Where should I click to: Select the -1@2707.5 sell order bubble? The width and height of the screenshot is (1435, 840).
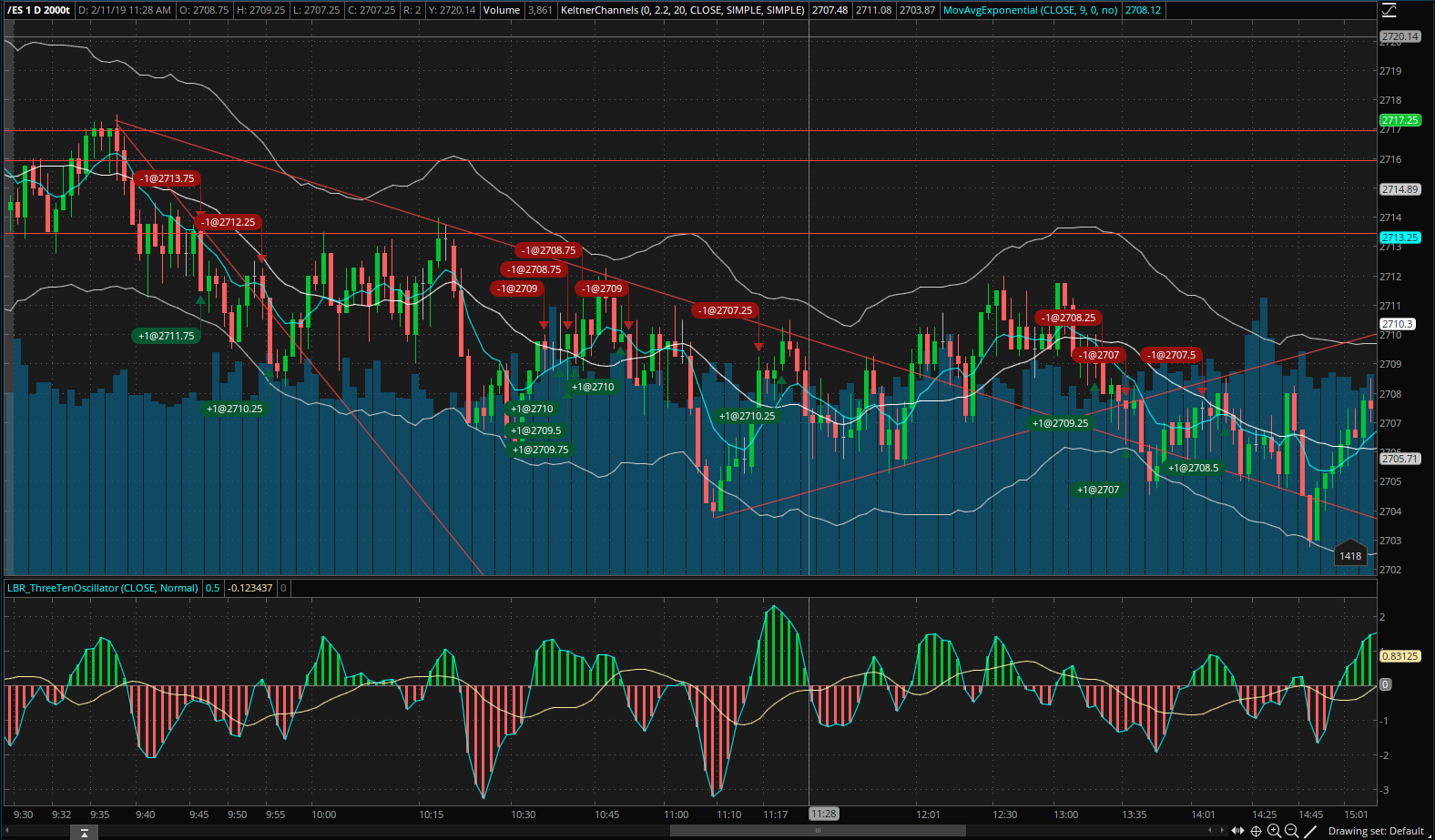pos(1172,355)
